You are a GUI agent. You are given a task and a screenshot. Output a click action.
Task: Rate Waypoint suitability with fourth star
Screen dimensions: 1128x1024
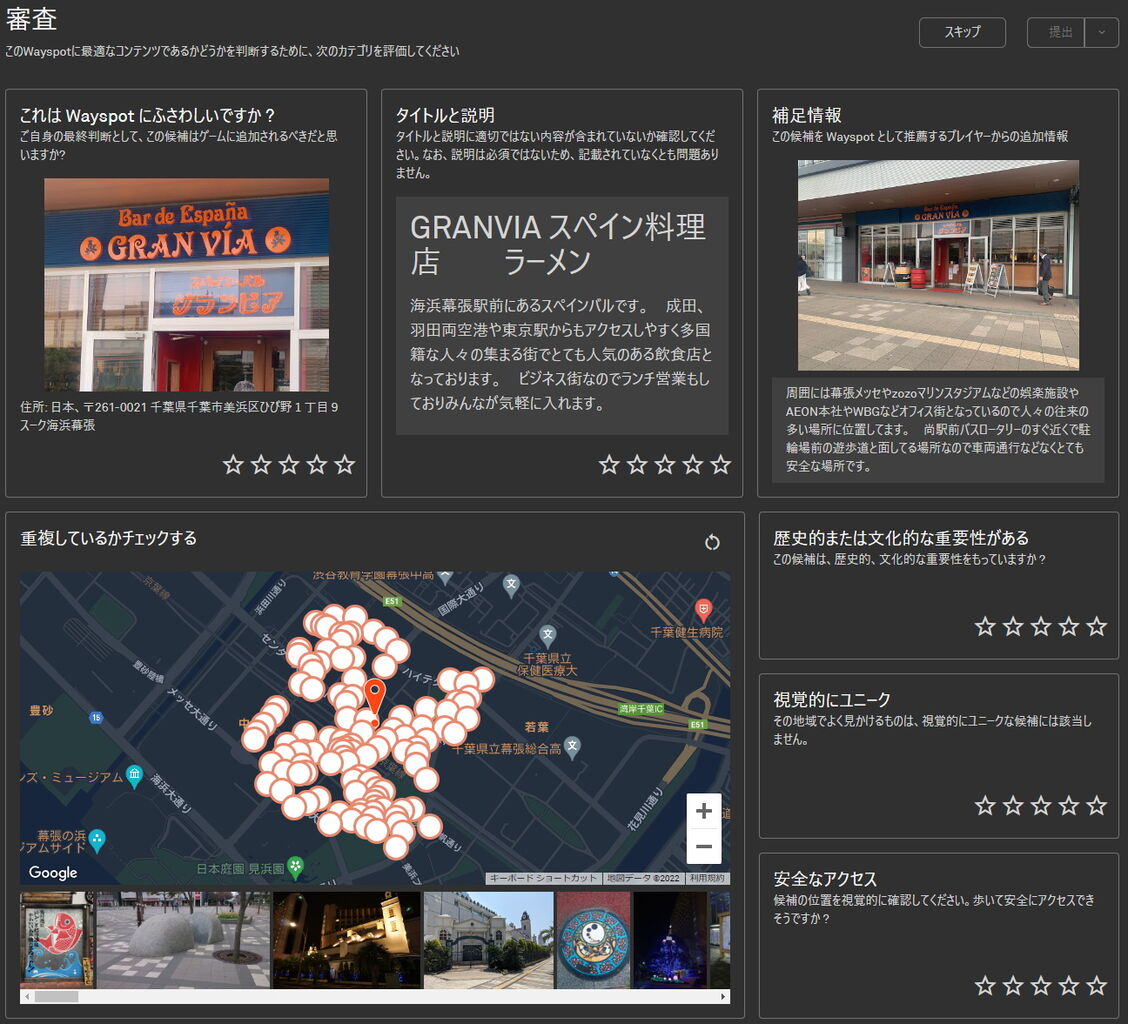[317, 464]
